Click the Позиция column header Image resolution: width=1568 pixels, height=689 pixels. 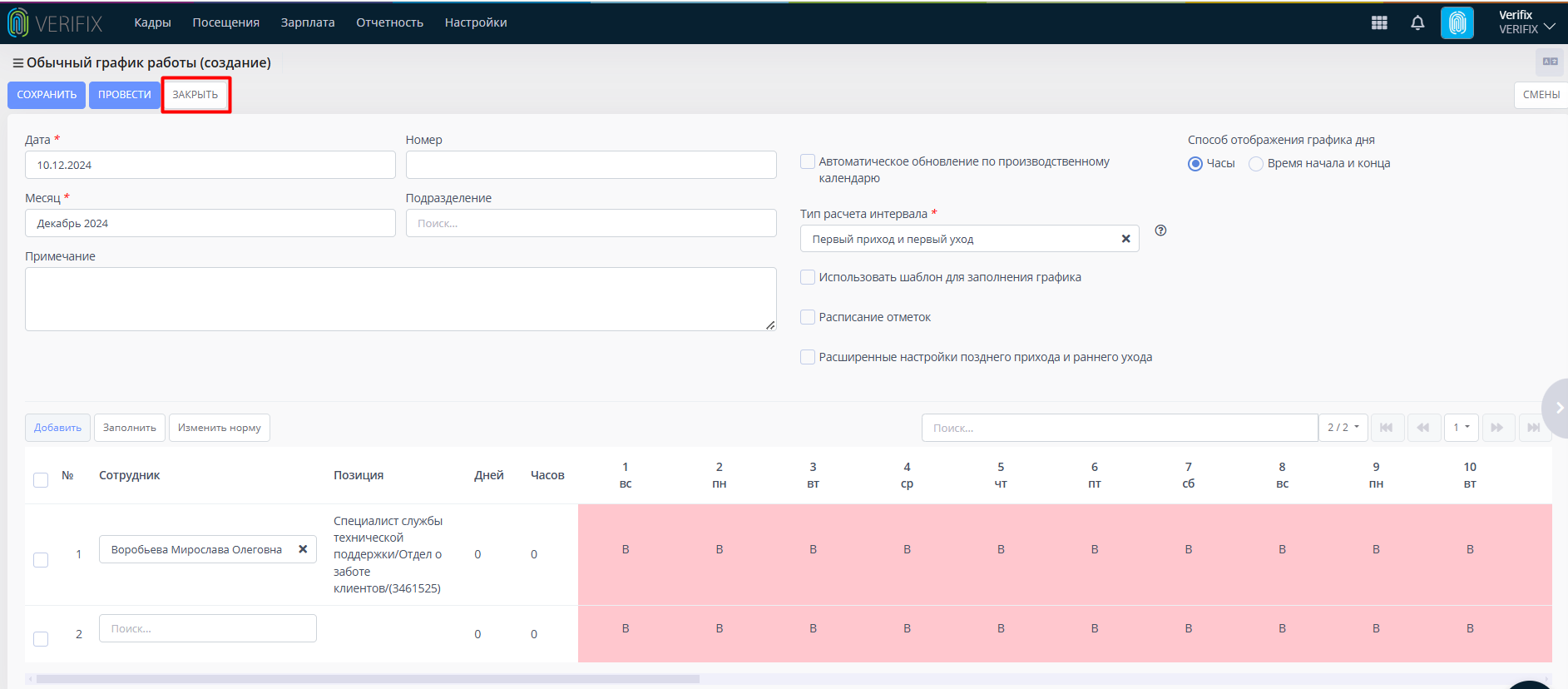359,475
